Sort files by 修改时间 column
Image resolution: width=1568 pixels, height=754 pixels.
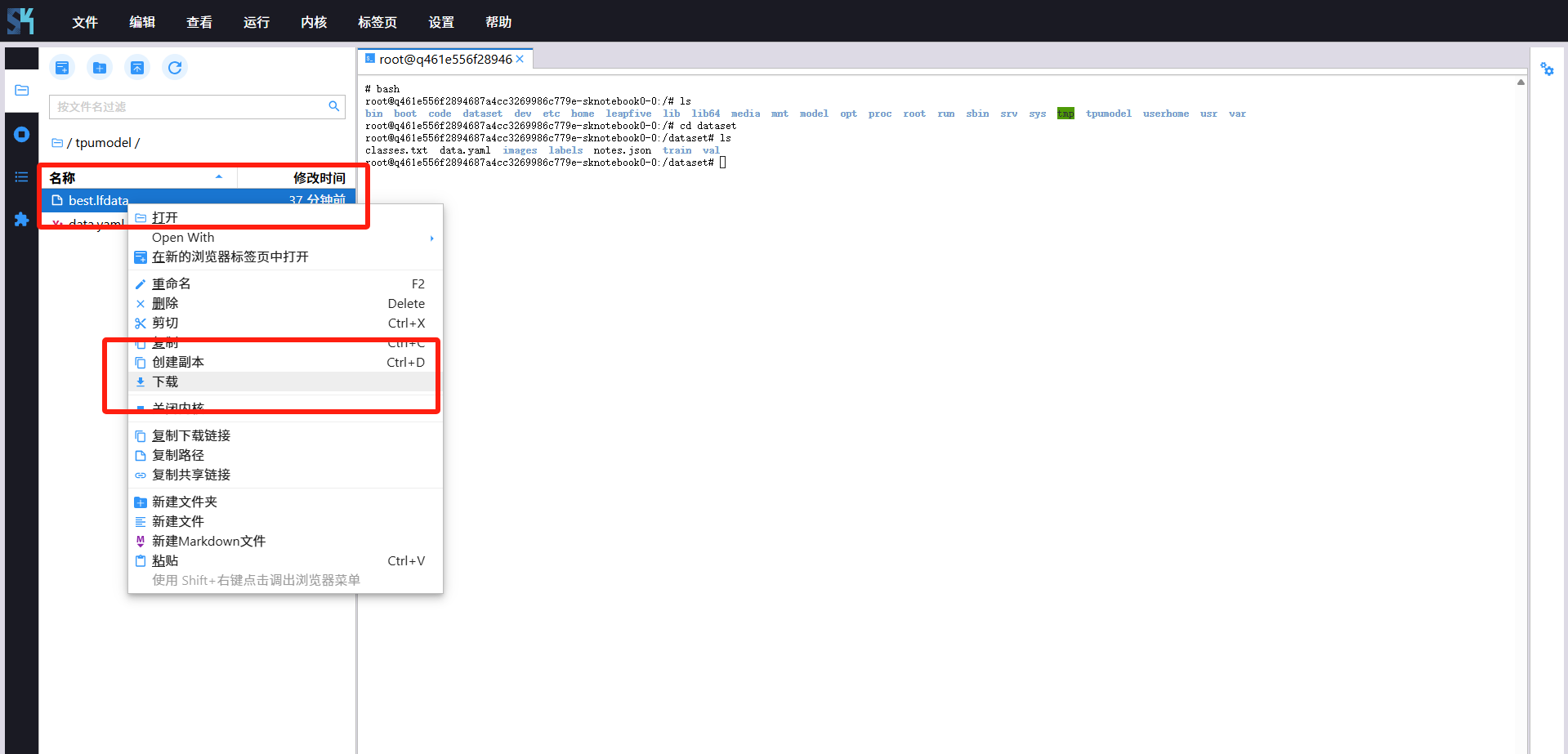[319, 177]
